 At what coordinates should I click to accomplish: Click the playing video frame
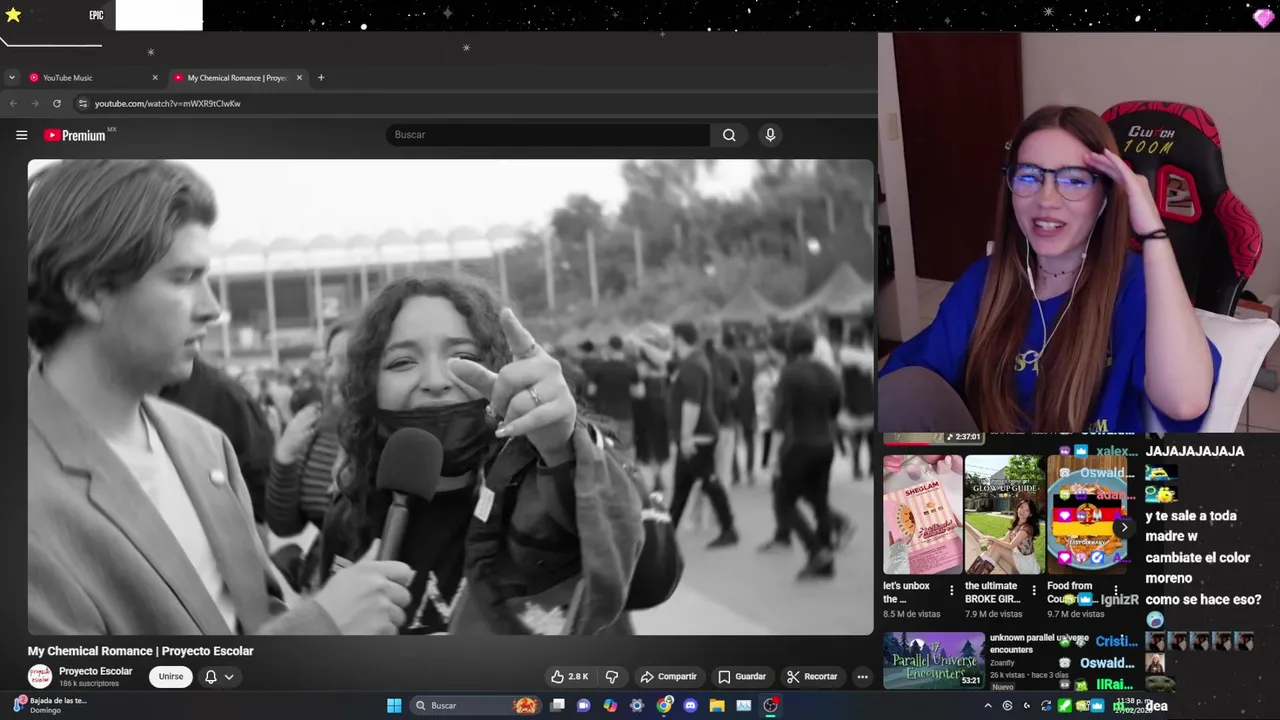pyautogui.click(x=450, y=397)
